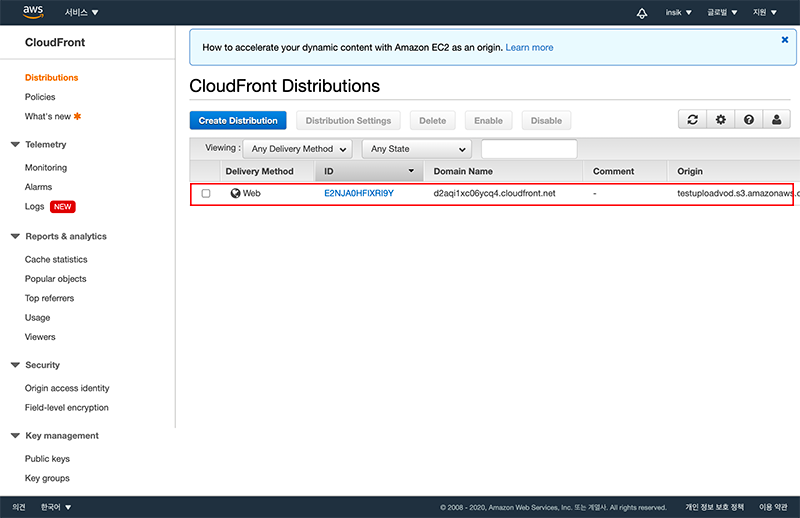Screen dimensions: 800x518
Task: Open Policies in sidebar
Action: 40,97
